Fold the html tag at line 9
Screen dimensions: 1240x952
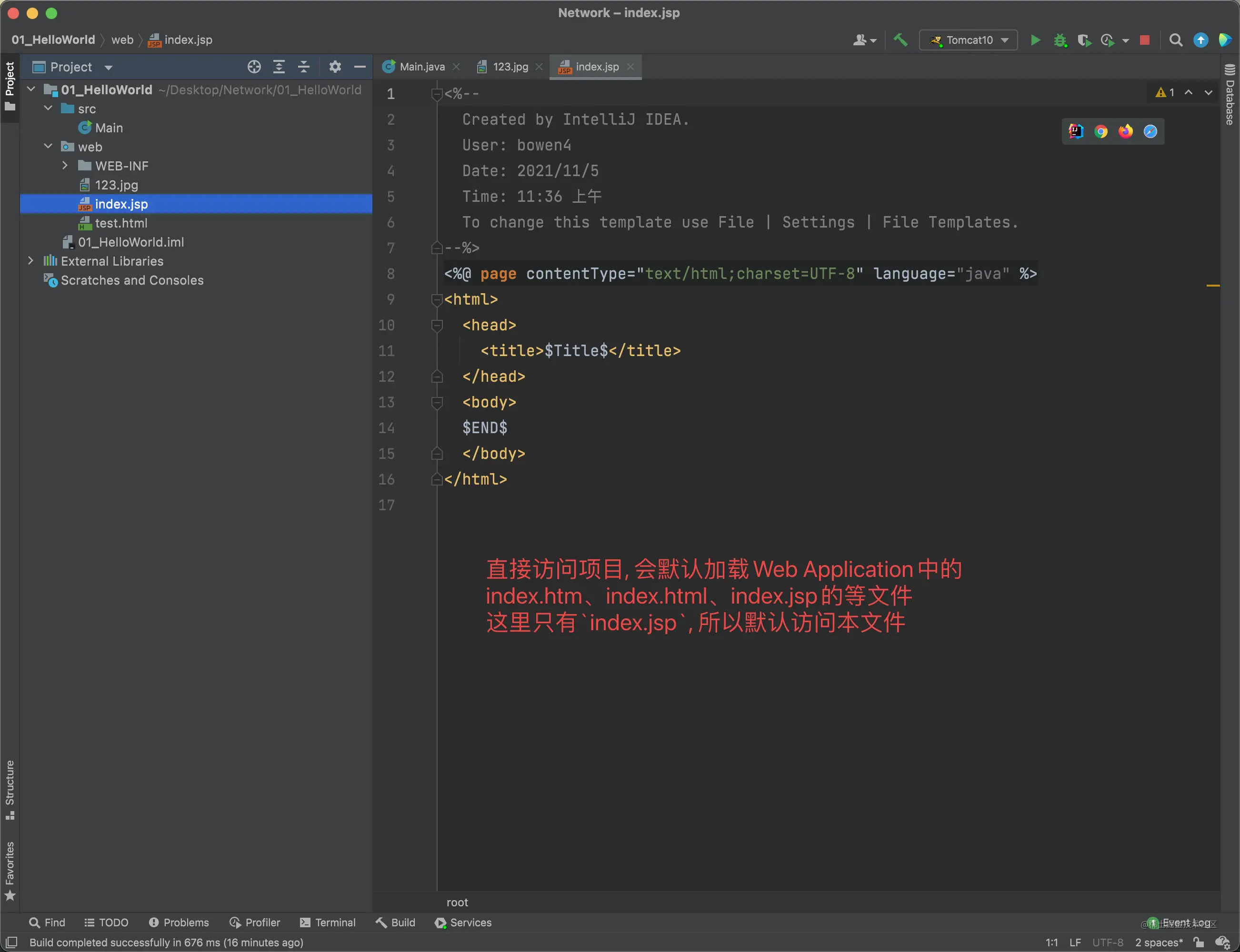[436, 300]
